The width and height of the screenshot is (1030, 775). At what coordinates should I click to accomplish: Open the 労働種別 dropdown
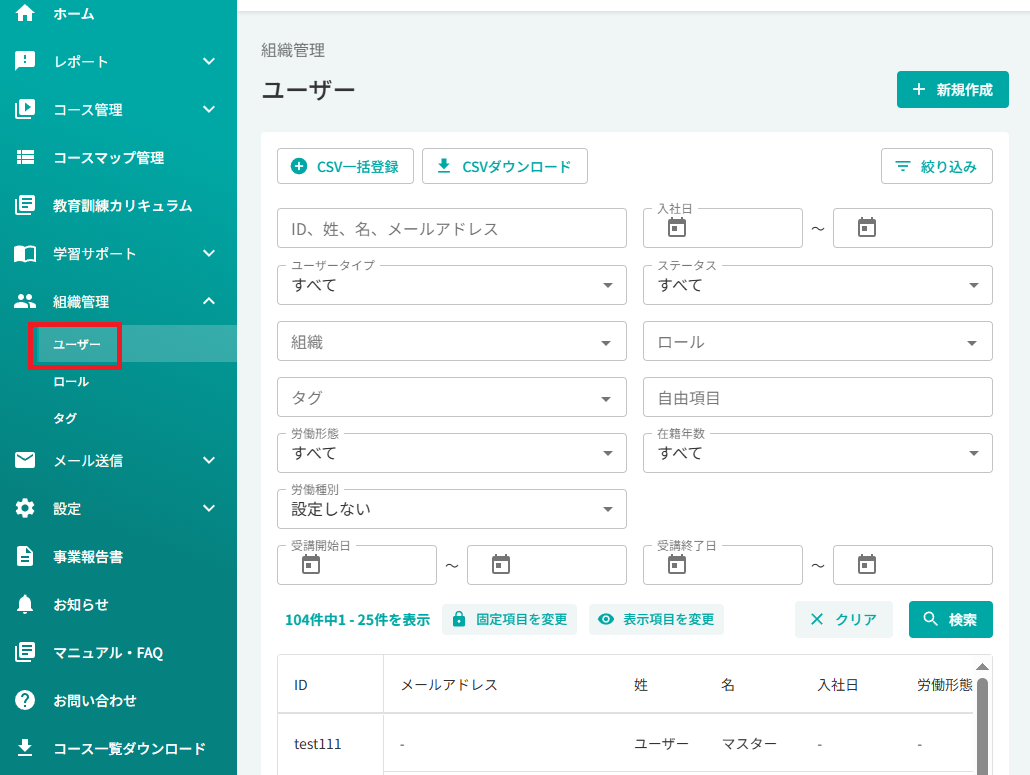[452, 508]
